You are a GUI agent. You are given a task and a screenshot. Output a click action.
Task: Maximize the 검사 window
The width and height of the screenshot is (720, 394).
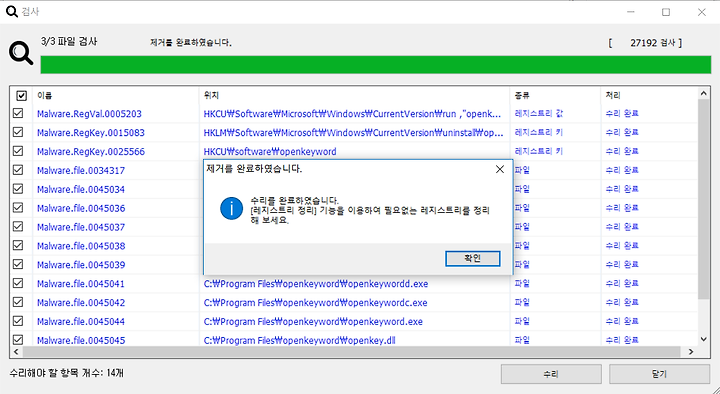666,12
